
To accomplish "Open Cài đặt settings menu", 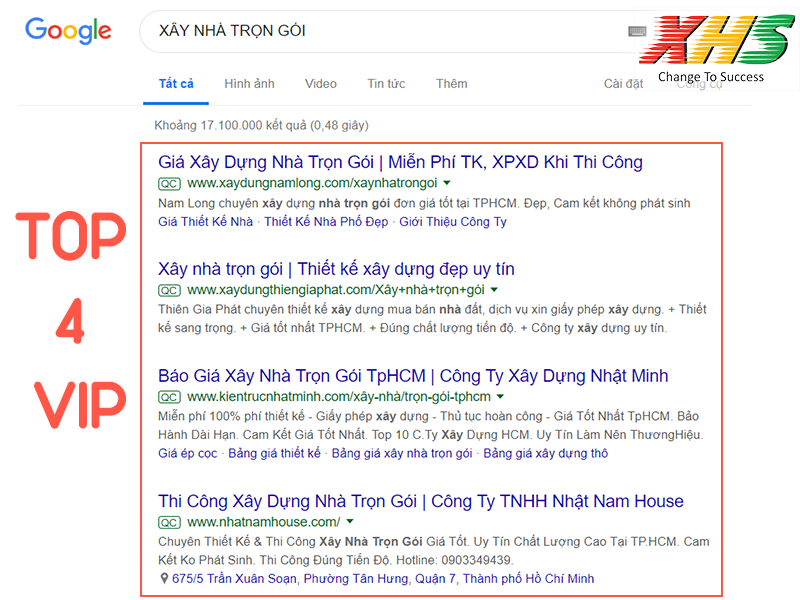I will (623, 84).
